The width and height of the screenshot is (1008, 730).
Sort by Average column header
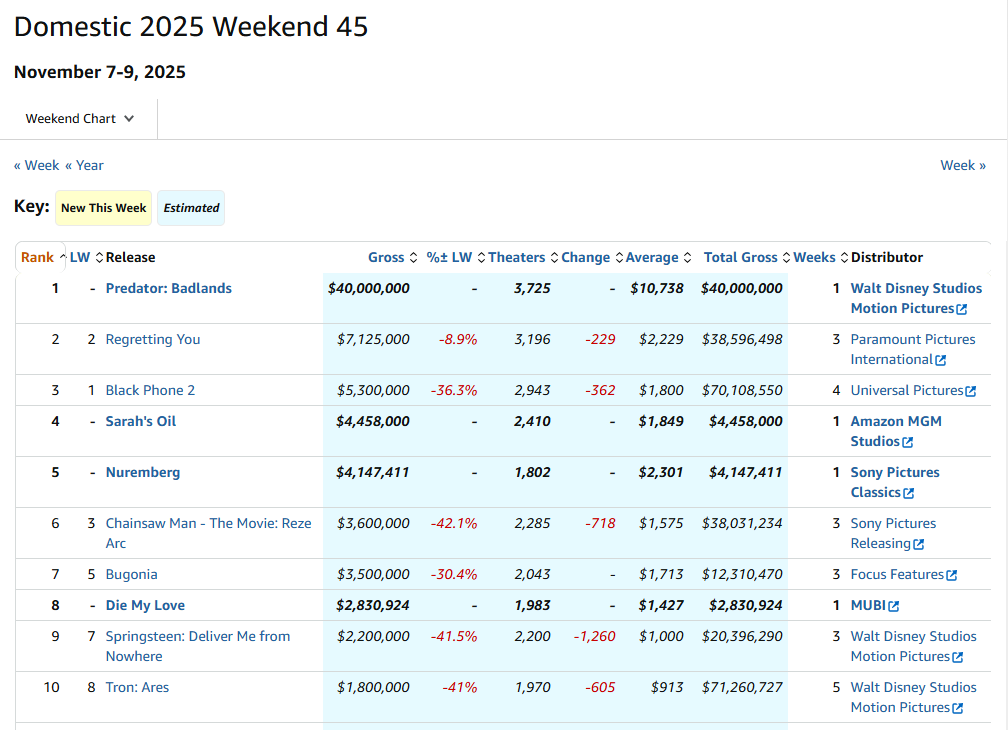tap(652, 257)
